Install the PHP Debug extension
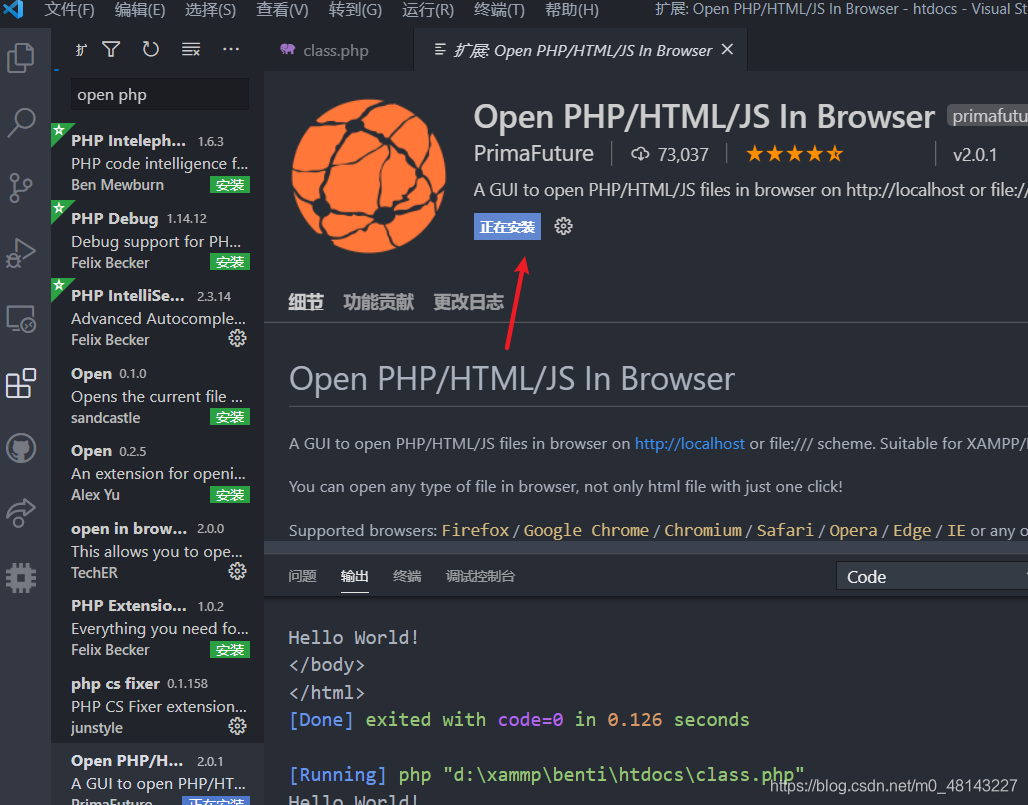Screen dimensions: 1028x805 tap(229, 262)
